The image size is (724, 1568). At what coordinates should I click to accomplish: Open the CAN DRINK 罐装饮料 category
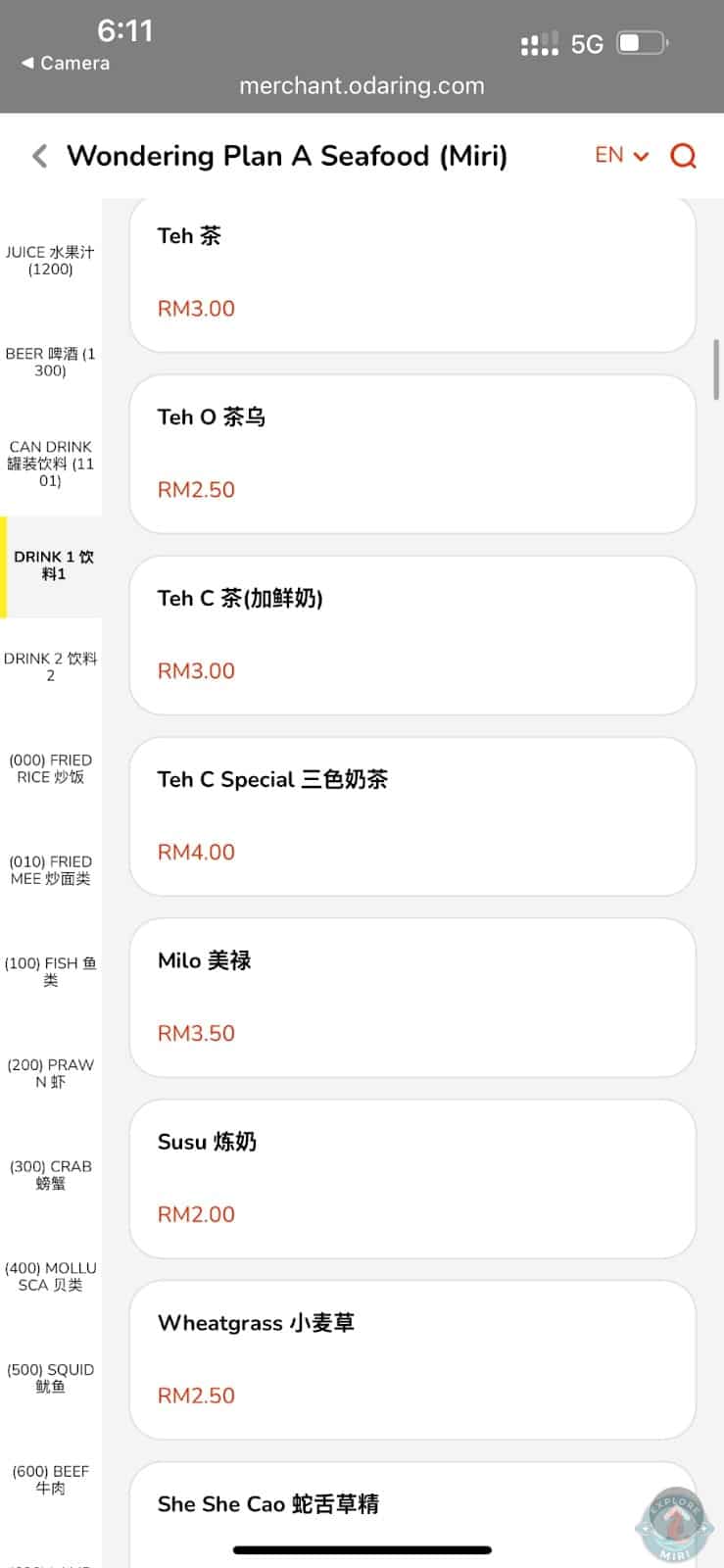(x=50, y=464)
